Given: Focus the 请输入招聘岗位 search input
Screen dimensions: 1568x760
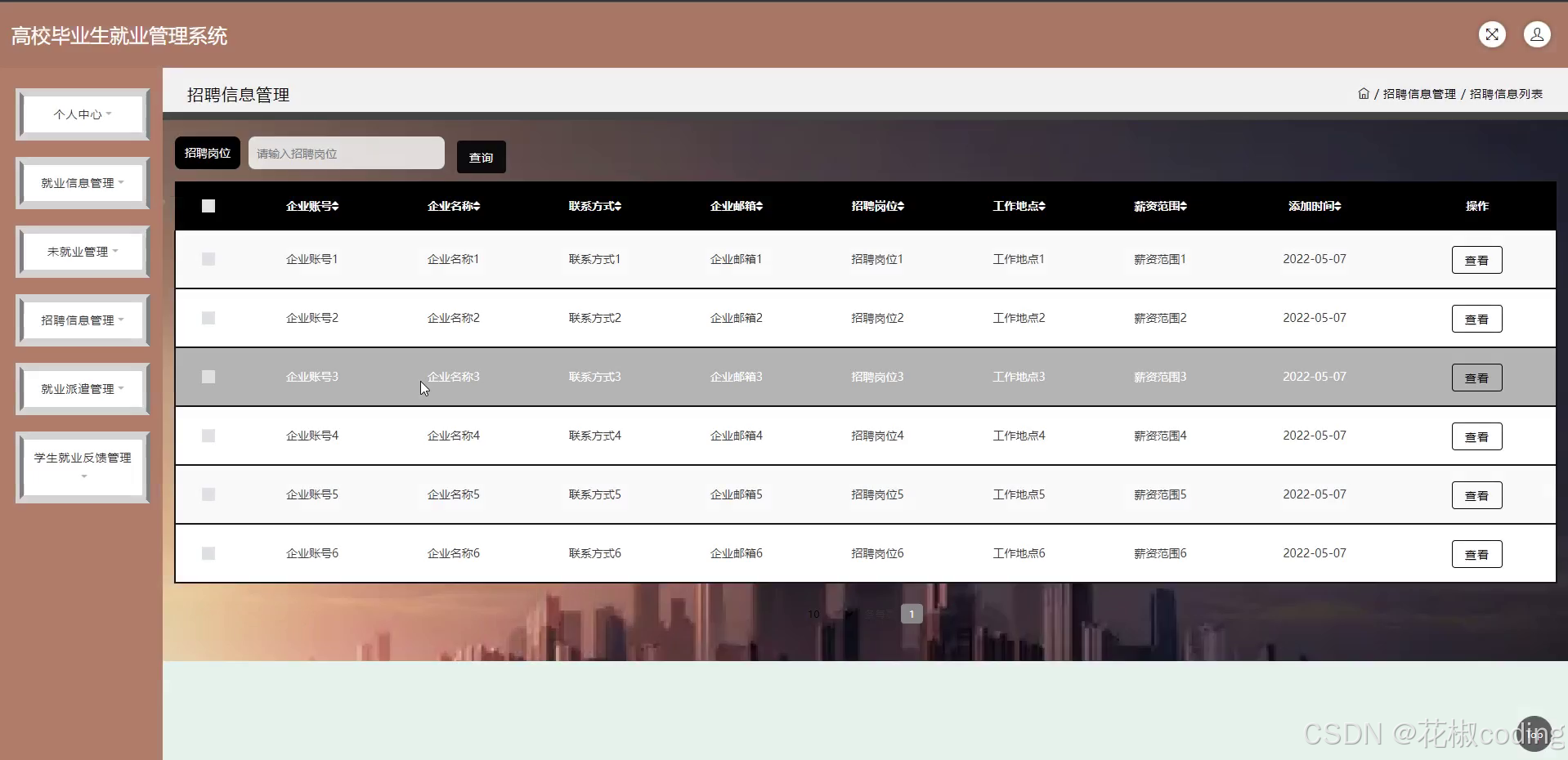Looking at the screenshot, I should click(347, 153).
